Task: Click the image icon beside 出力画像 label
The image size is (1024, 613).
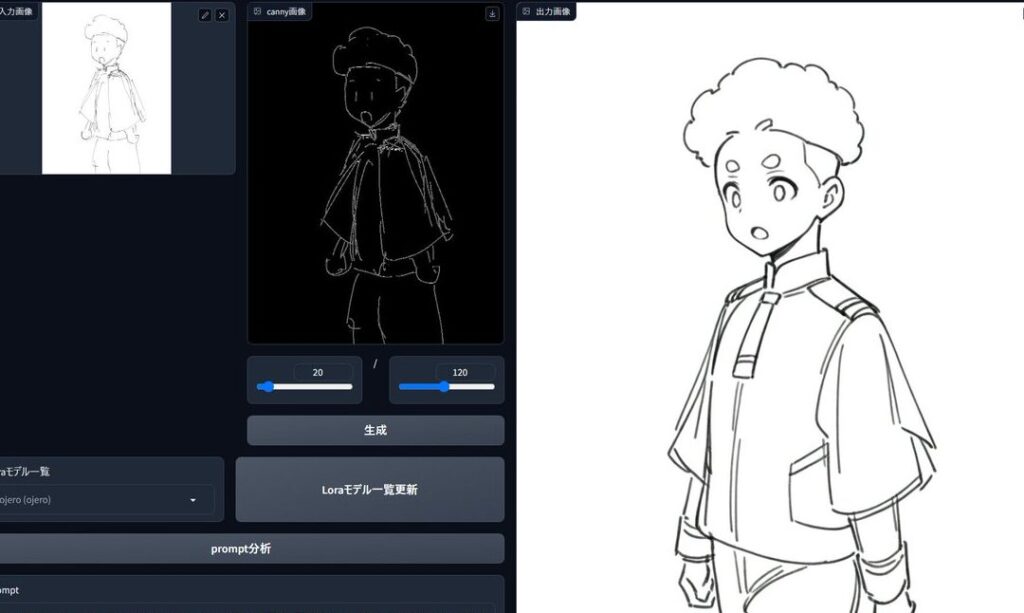Action: [527, 12]
